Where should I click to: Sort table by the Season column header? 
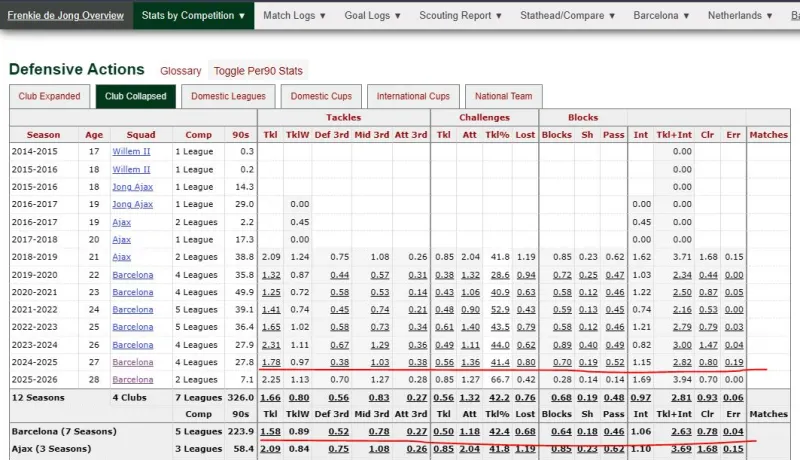tap(43, 134)
